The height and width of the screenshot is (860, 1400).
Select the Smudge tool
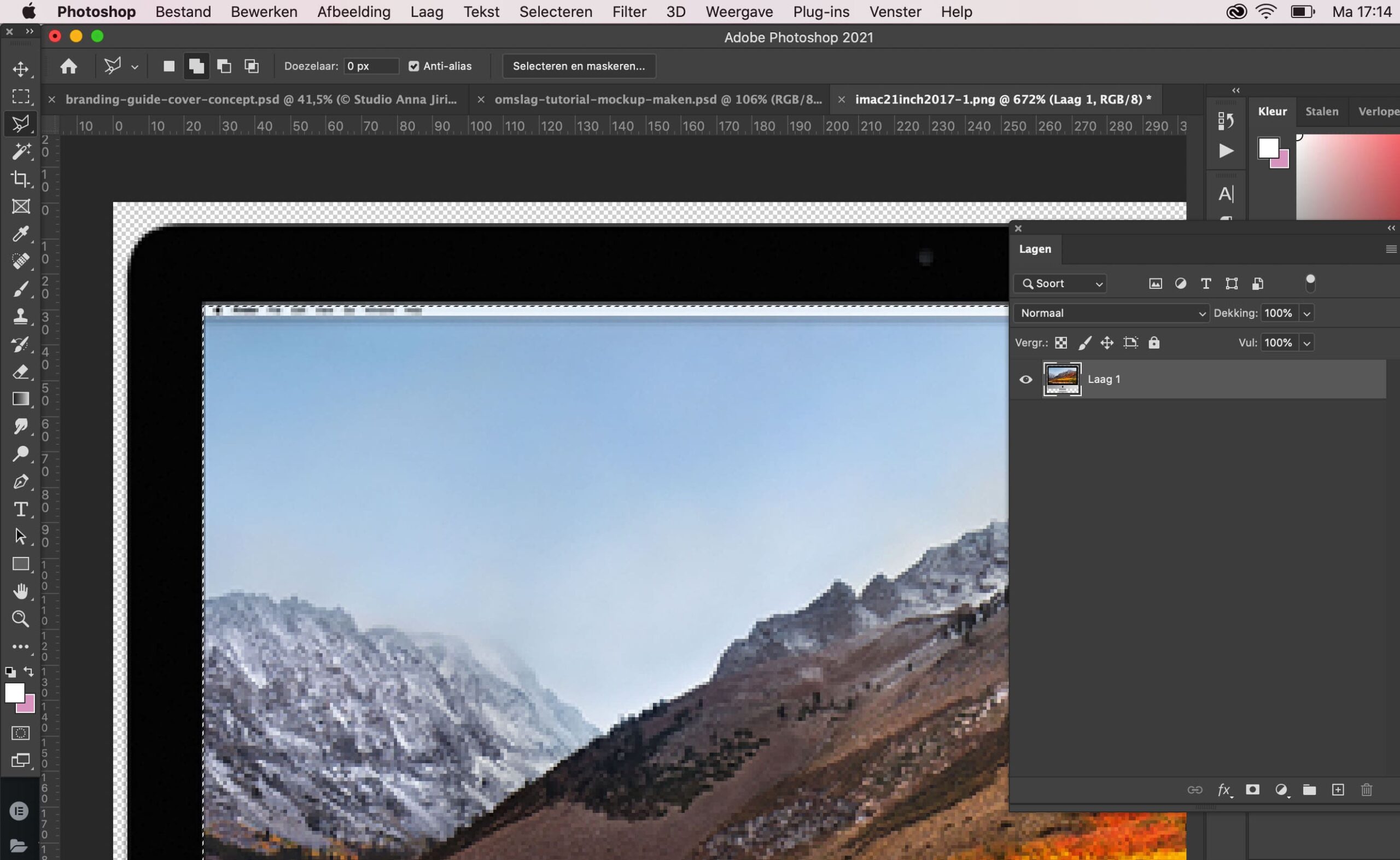pyautogui.click(x=21, y=426)
